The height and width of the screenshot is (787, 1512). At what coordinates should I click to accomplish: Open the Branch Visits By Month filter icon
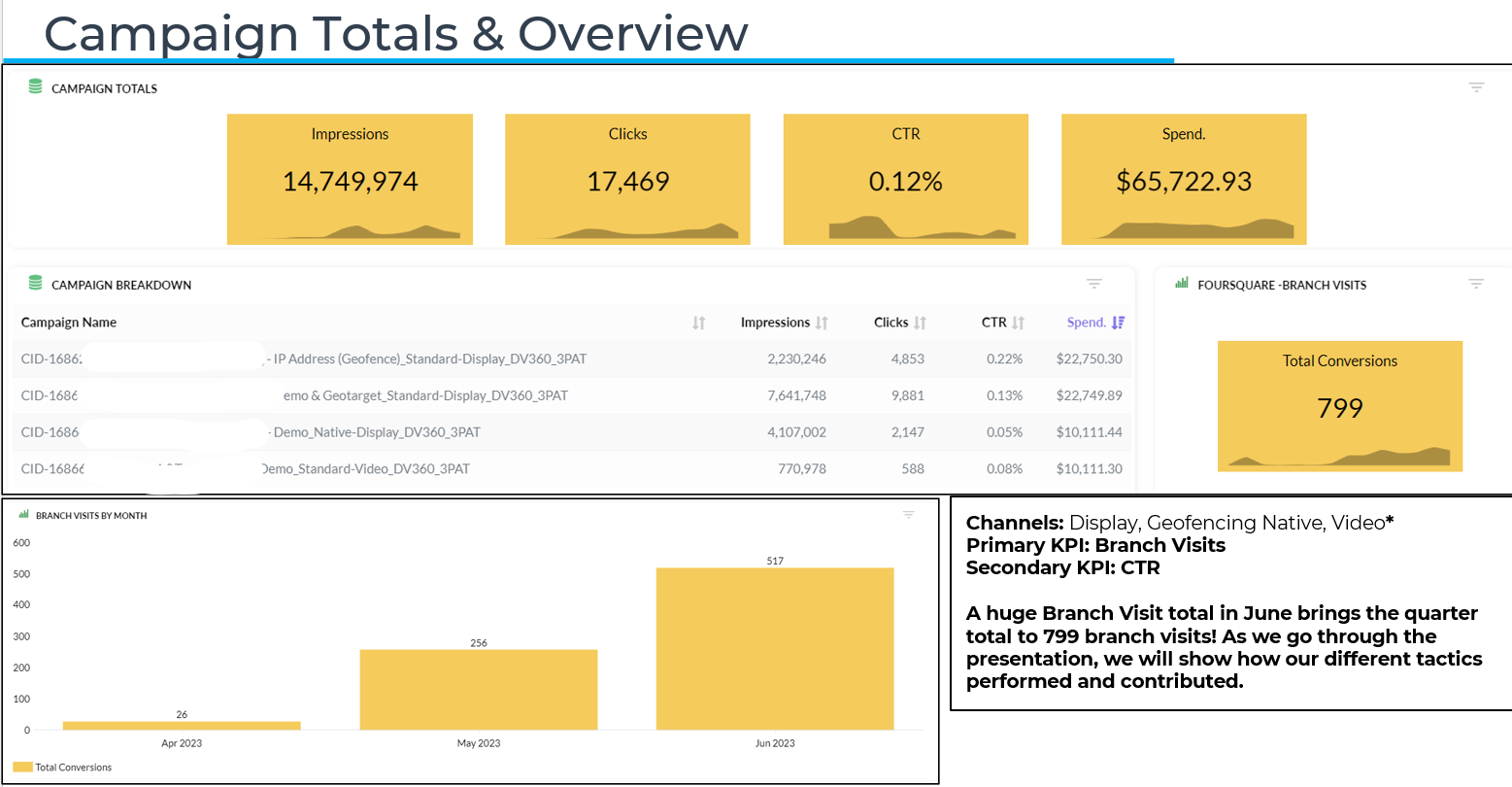(x=908, y=515)
